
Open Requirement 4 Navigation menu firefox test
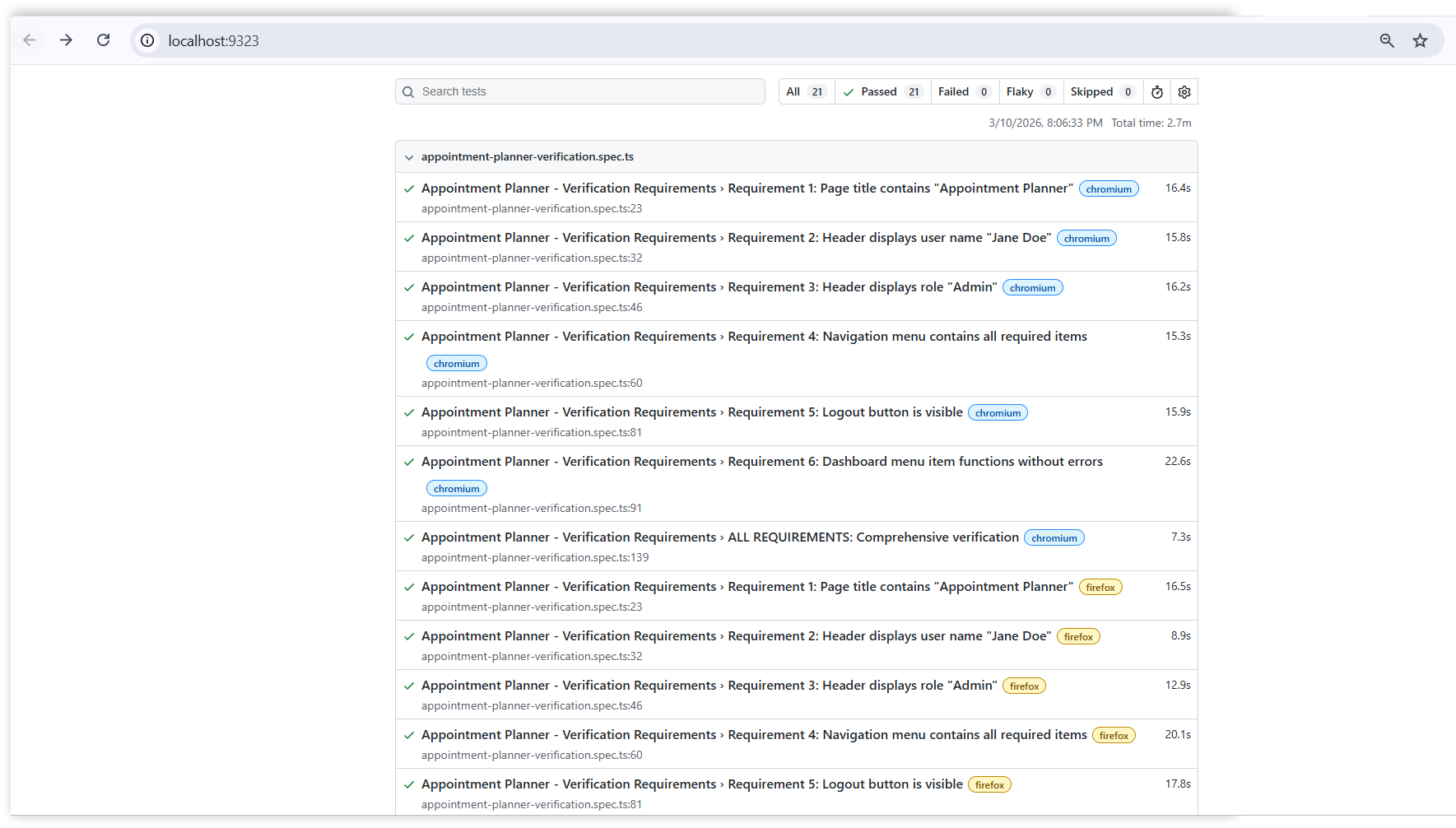(754, 735)
